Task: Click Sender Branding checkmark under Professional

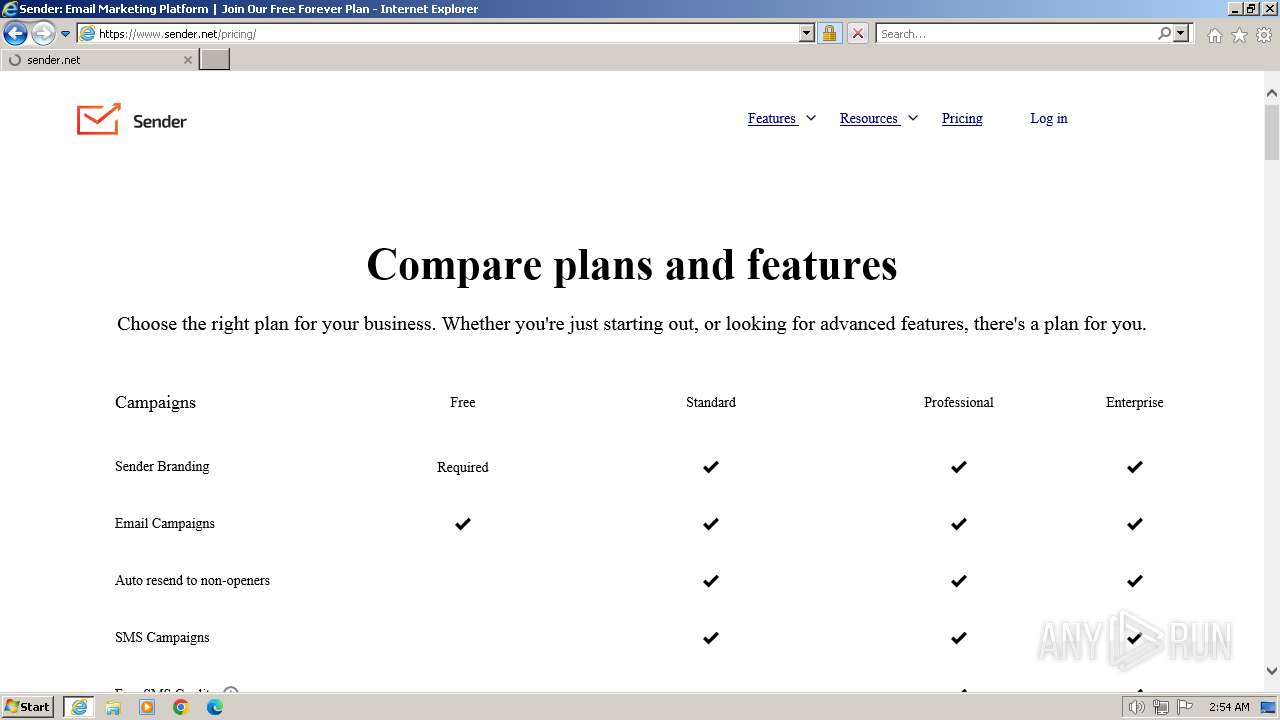Action: coord(959,467)
